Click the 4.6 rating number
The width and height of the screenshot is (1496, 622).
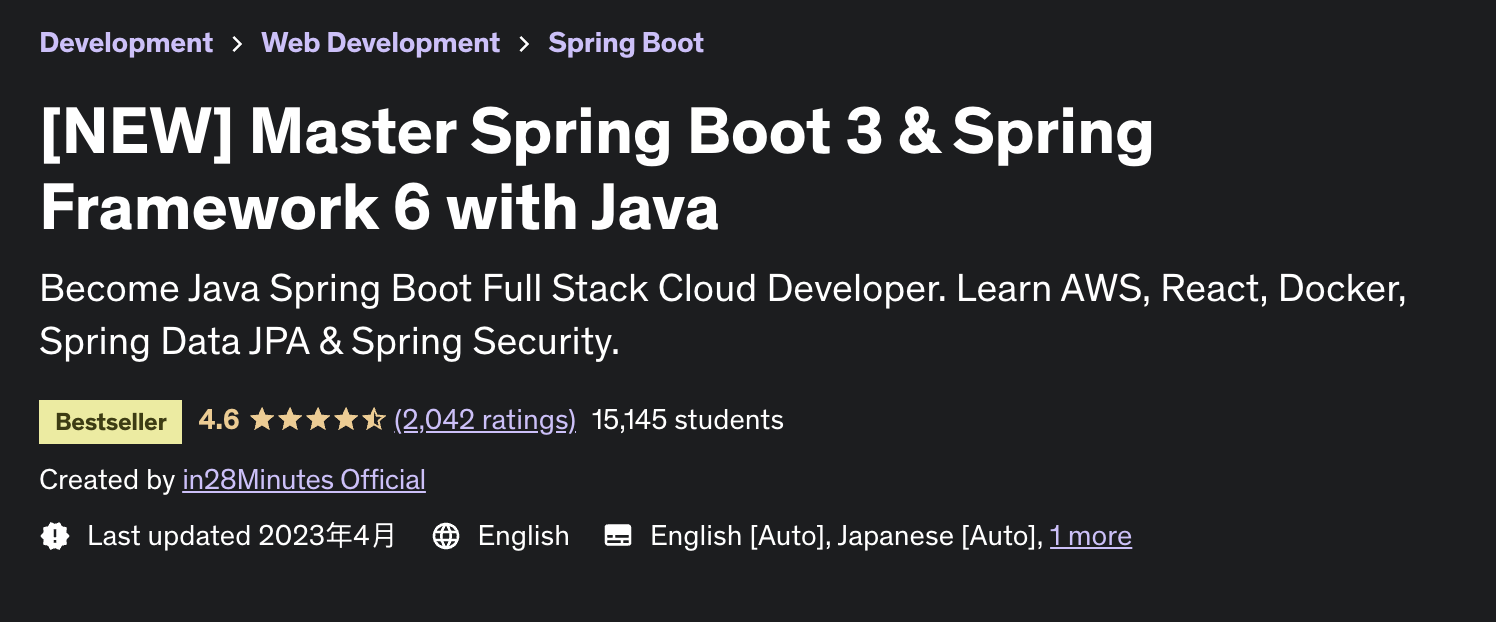219,420
